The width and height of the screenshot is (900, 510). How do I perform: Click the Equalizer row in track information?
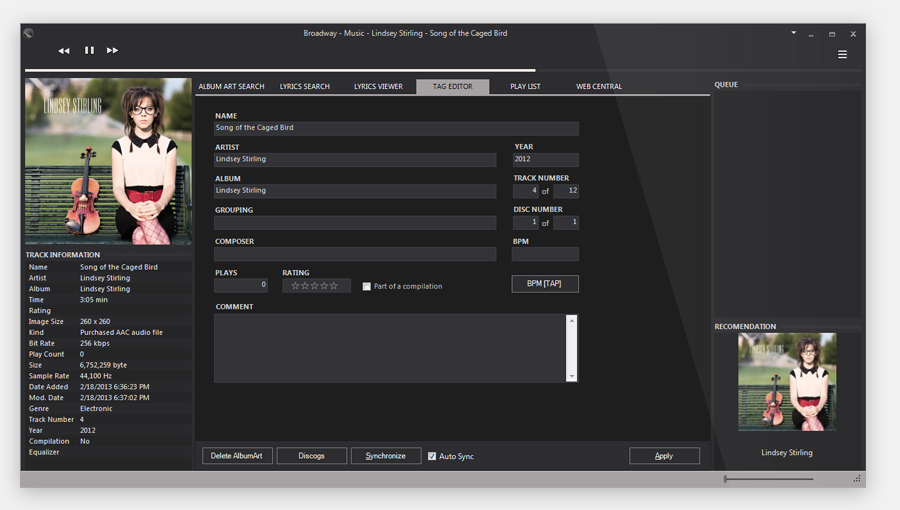[x=108, y=452]
